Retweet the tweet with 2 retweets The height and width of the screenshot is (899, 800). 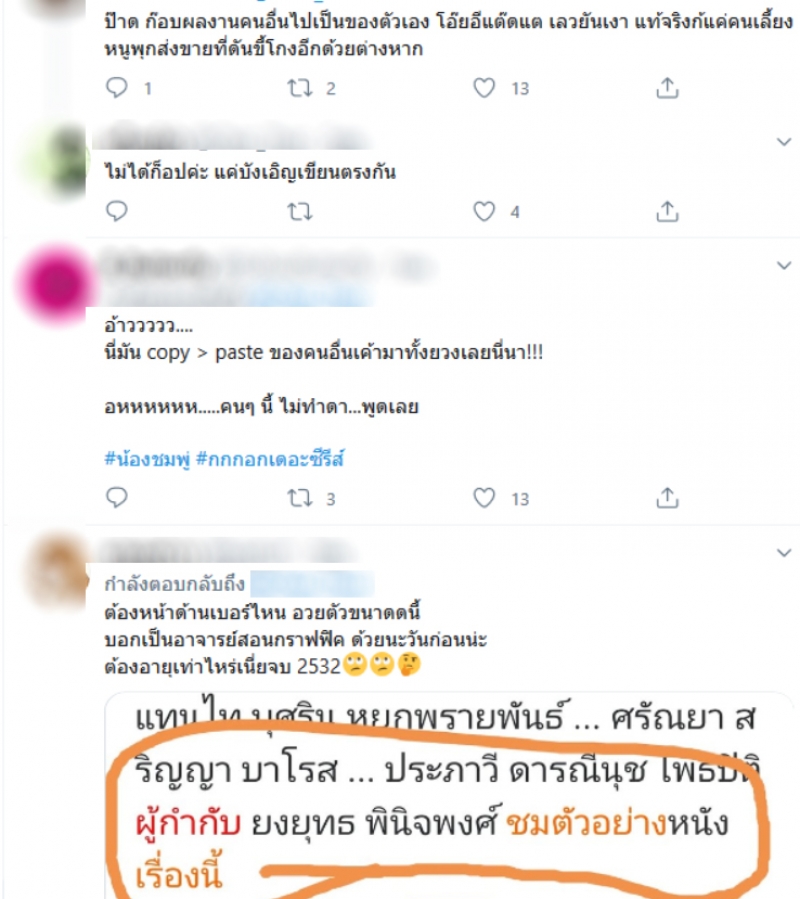pos(299,88)
